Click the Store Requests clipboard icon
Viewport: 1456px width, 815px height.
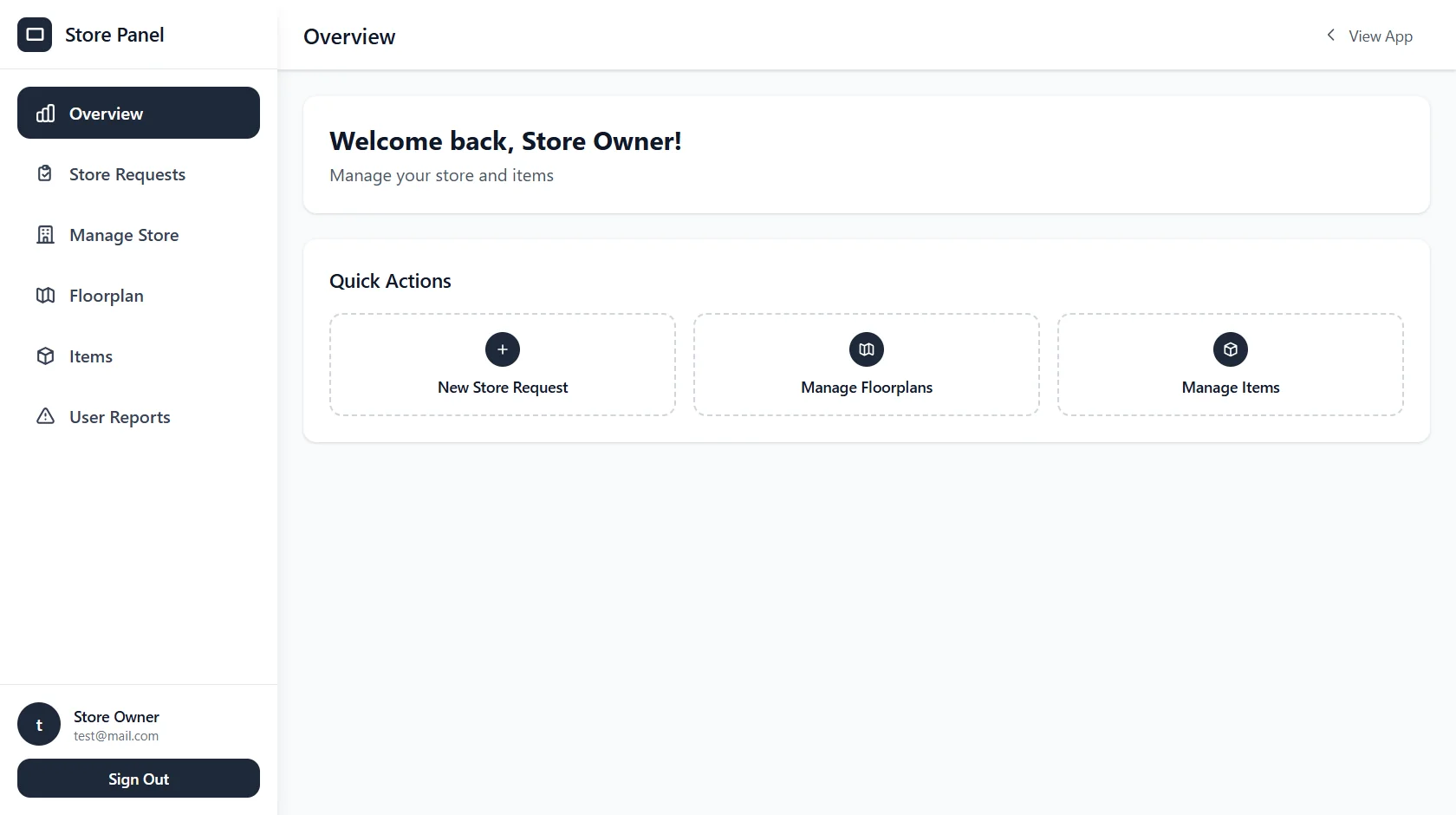click(x=45, y=173)
